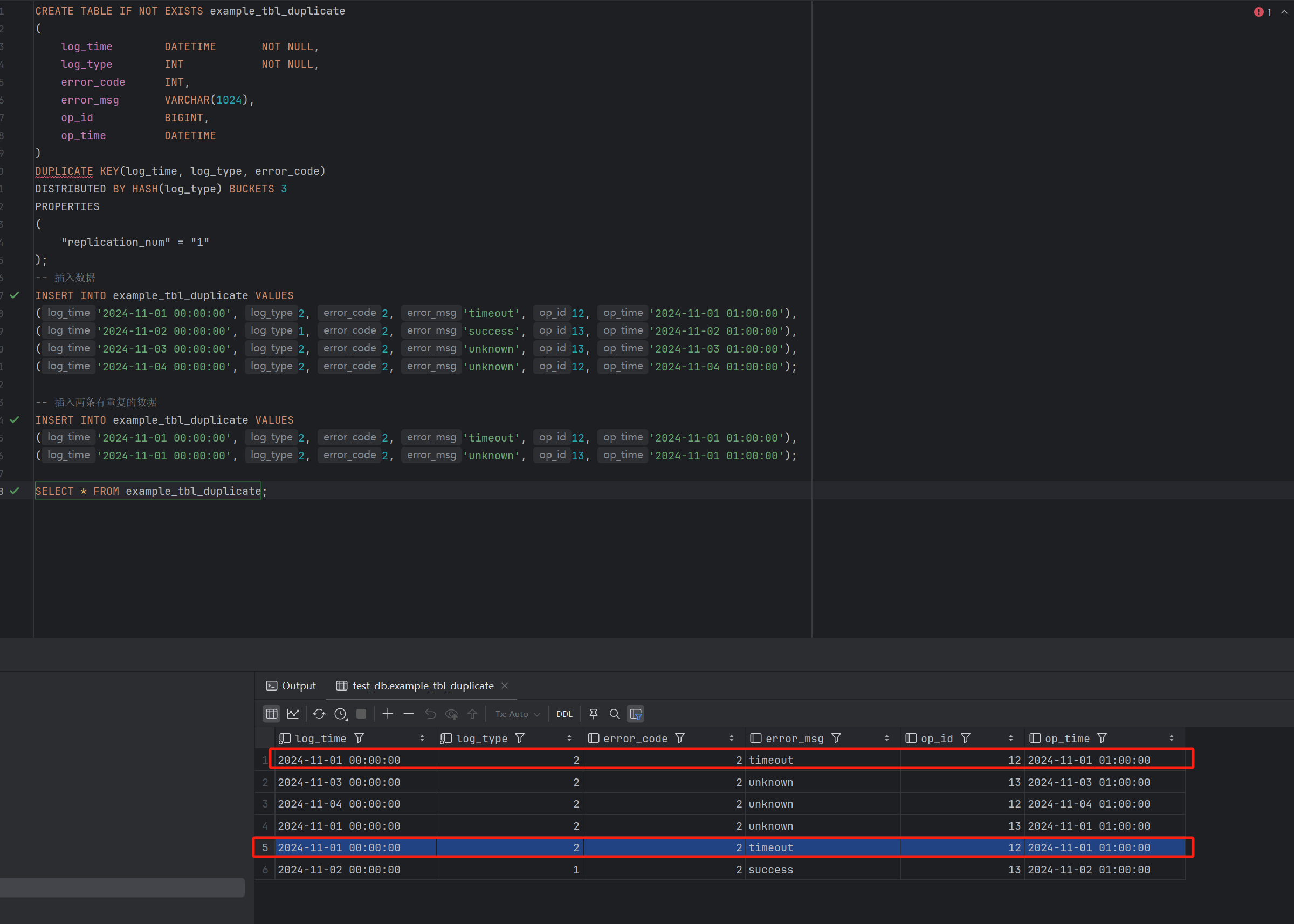Switch to chart view in results toolbar
Image resolution: width=1294 pixels, height=924 pixels.
tap(293, 713)
